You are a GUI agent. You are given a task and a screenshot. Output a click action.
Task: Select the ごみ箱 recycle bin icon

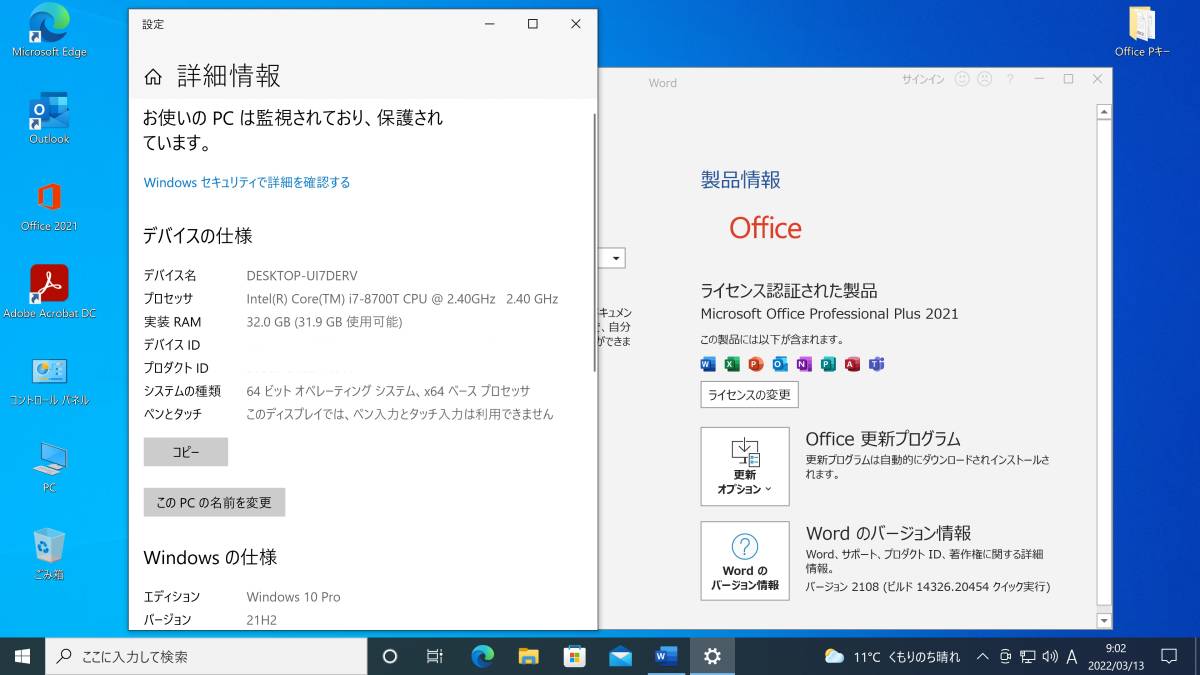(49, 554)
